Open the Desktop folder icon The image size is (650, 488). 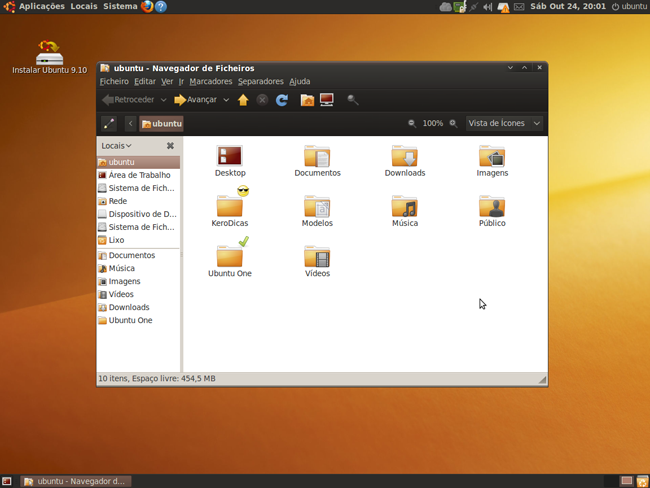[230, 161]
